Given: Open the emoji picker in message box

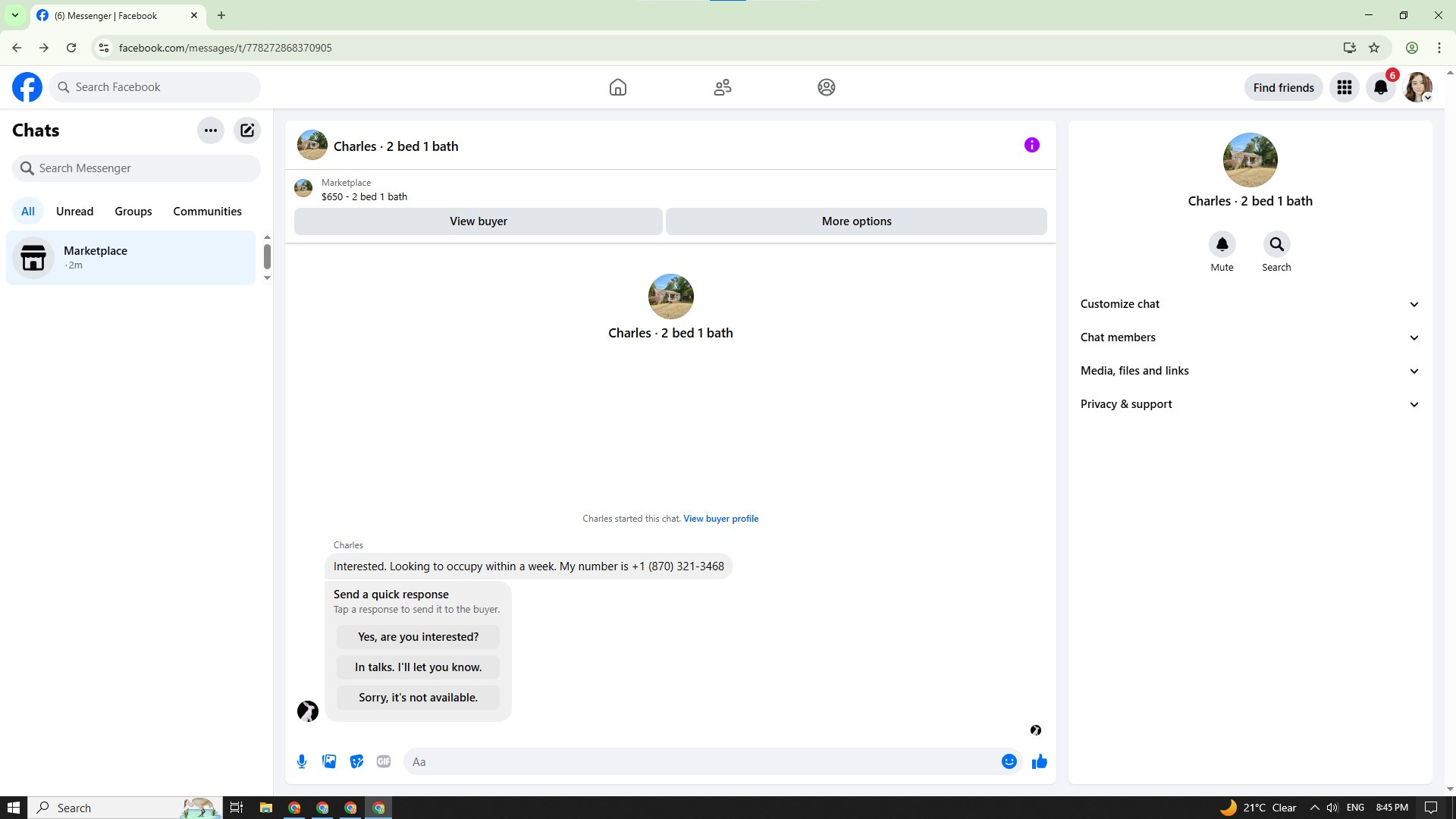Looking at the screenshot, I should point(1009,761).
